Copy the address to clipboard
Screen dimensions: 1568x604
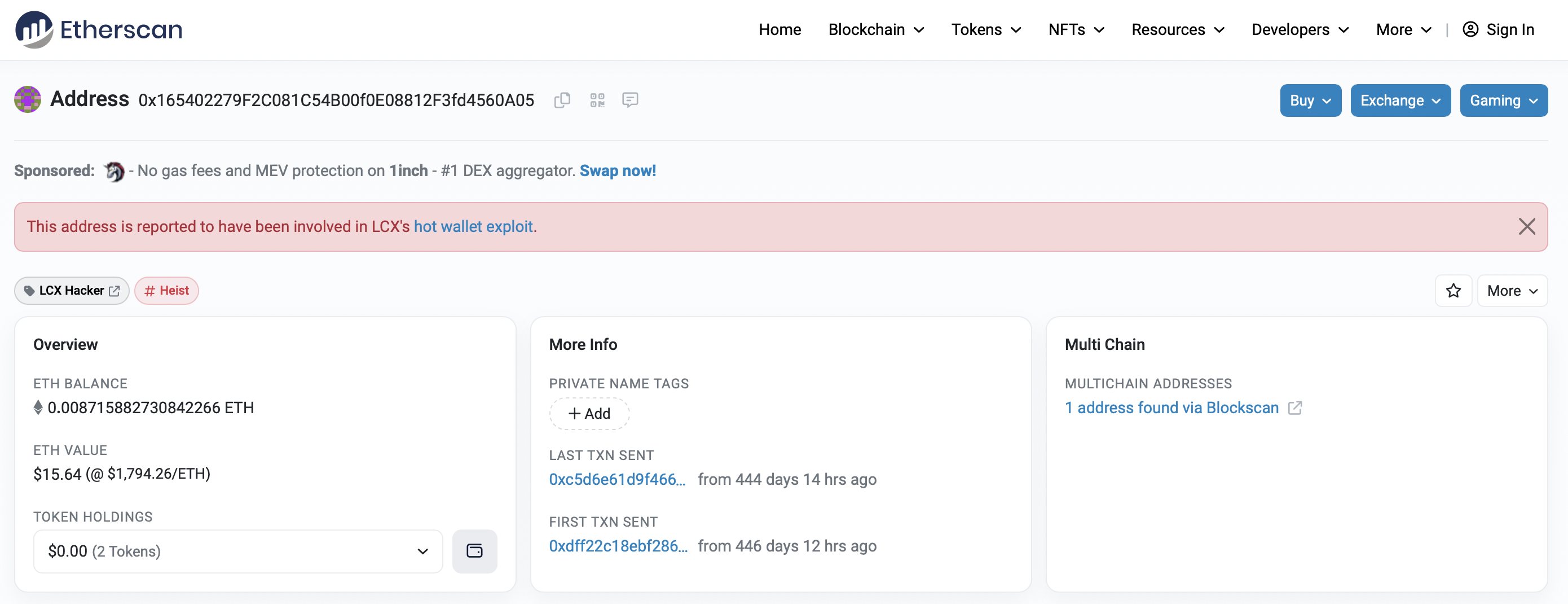click(x=562, y=100)
